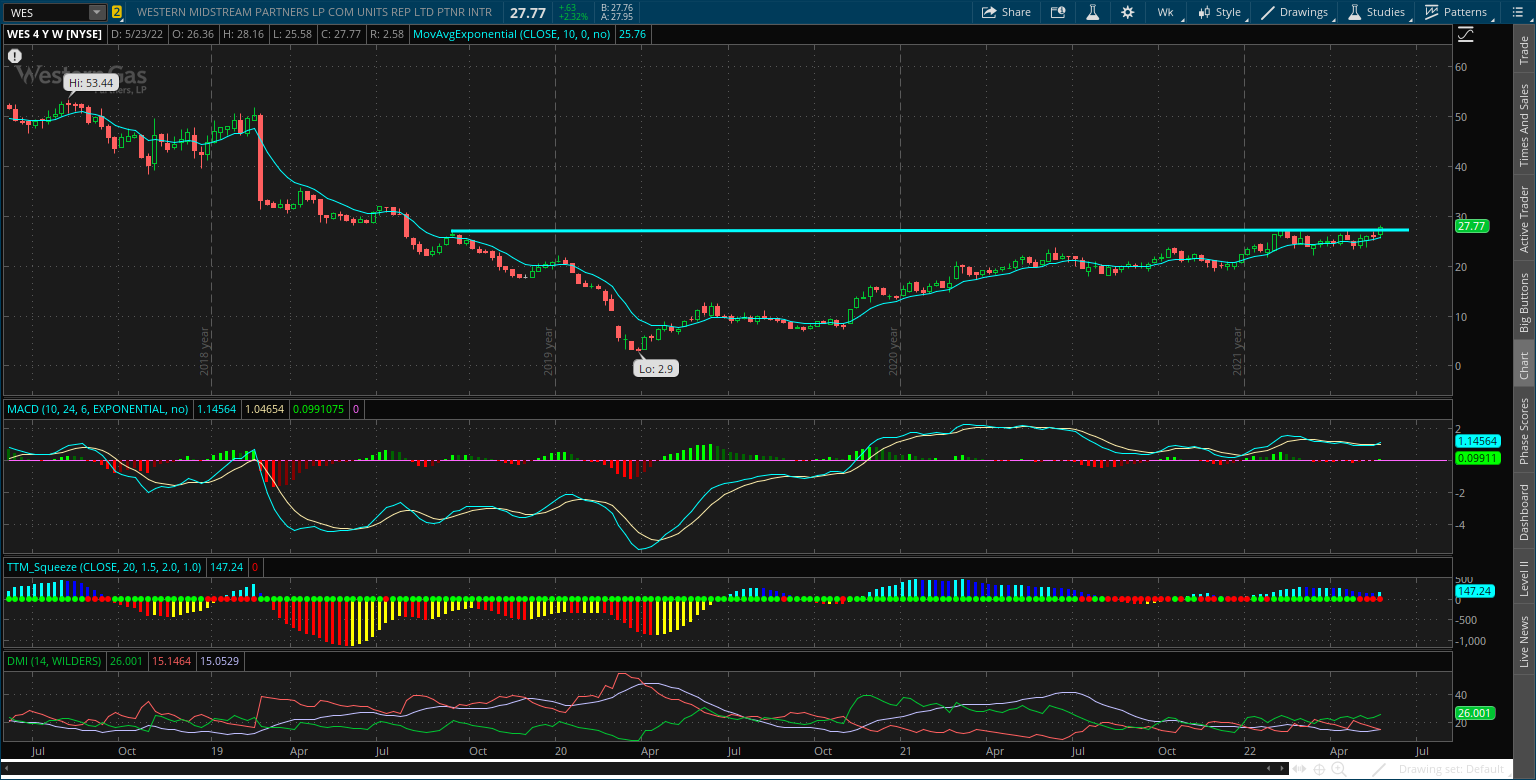The height and width of the screenshot is (780, 1536).
Task: Open the Share menu
Action: [1006, 12]
